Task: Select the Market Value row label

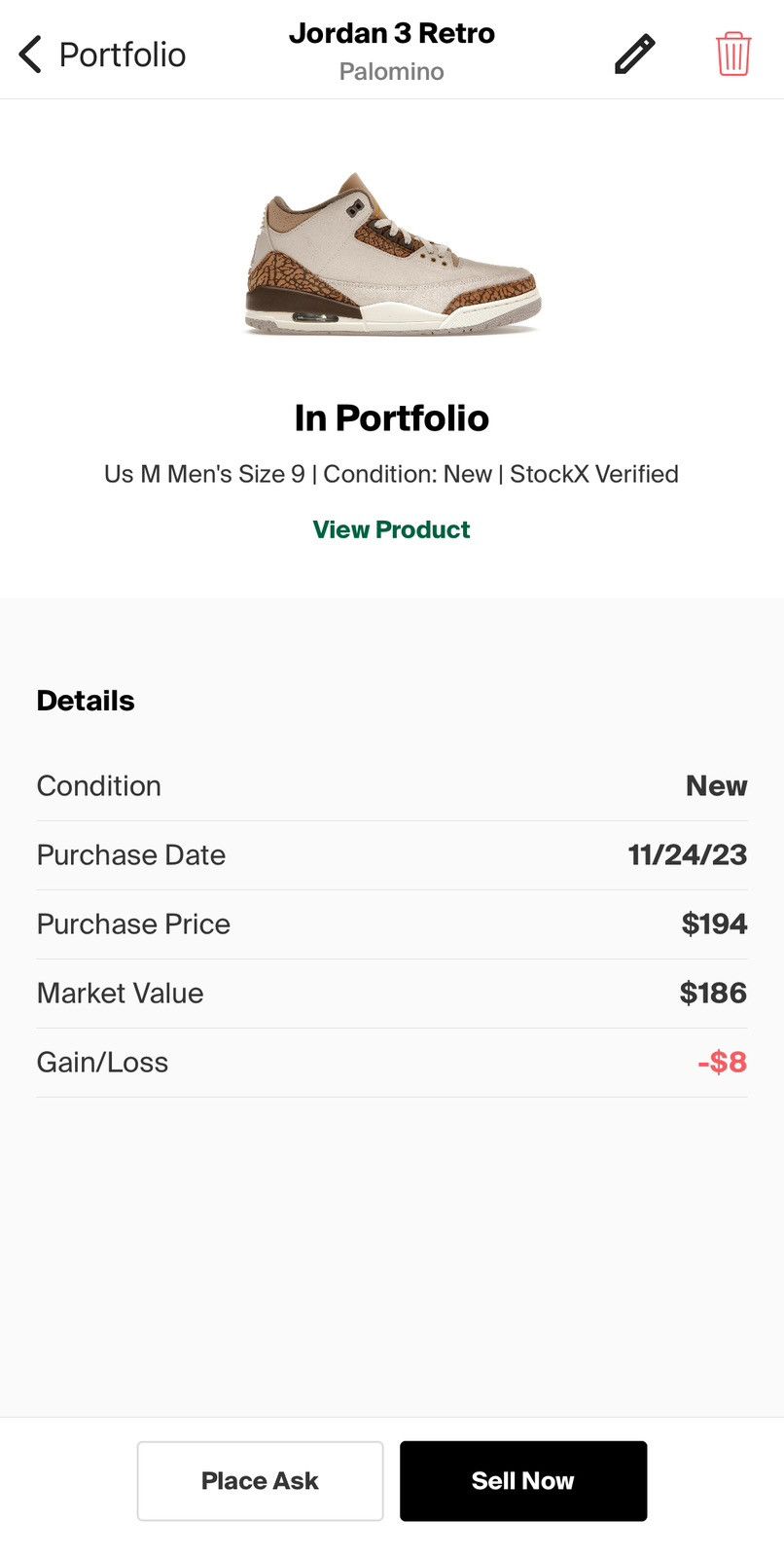Action: [121, 994]
